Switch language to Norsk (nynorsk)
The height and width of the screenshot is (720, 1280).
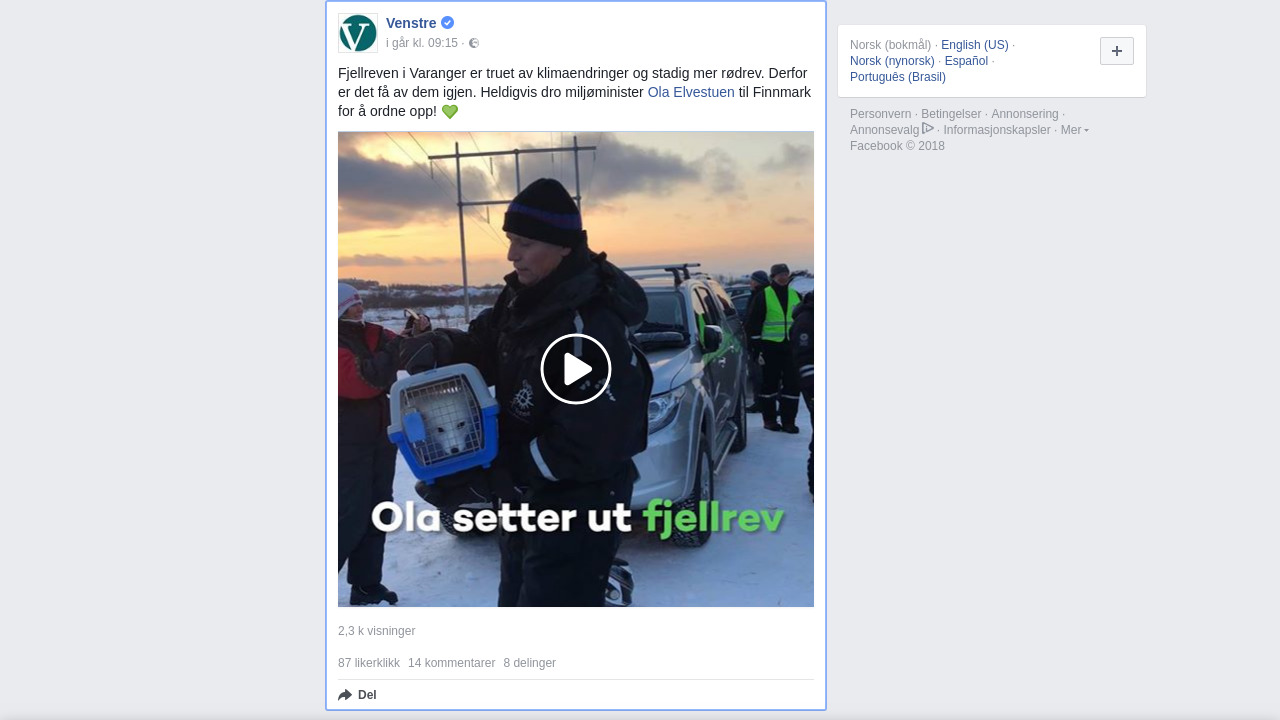pos(892,61)
